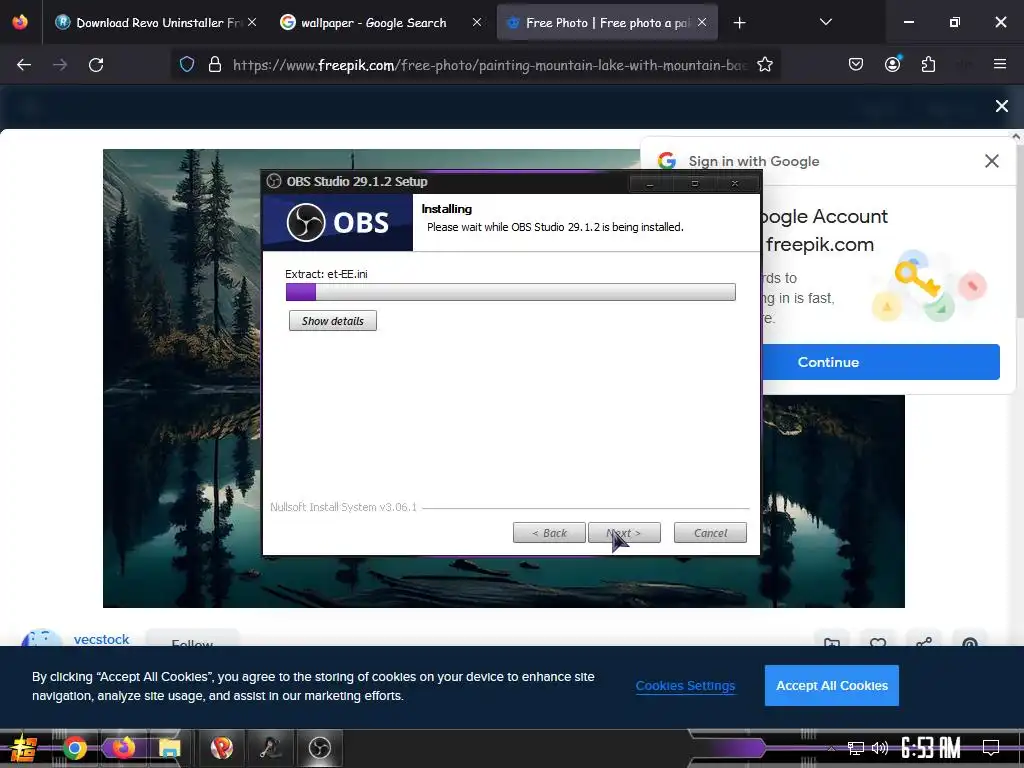Click the taskbar clock showing 6:53 AM

(x=931, y=748)
